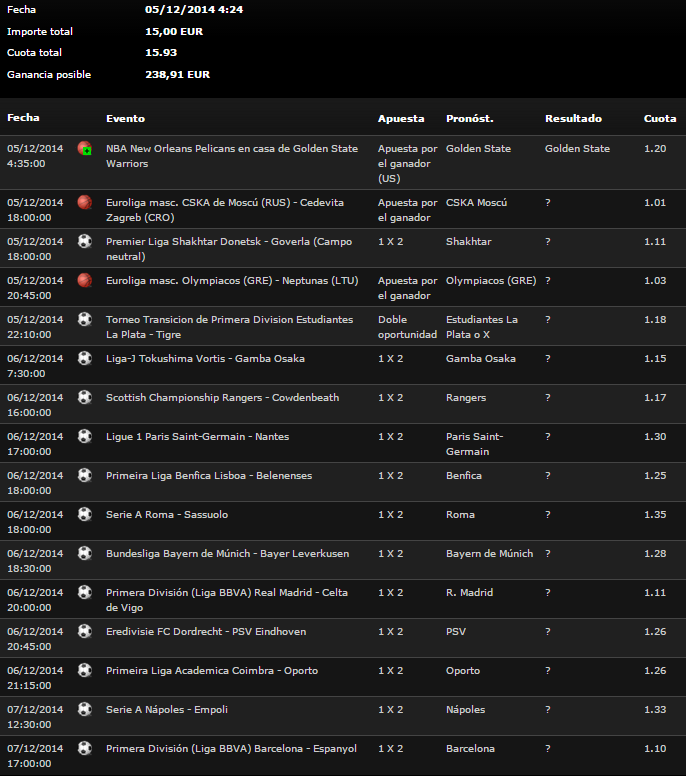
Task: Click the Golden State result cell
Action: (x=577, y=148)
